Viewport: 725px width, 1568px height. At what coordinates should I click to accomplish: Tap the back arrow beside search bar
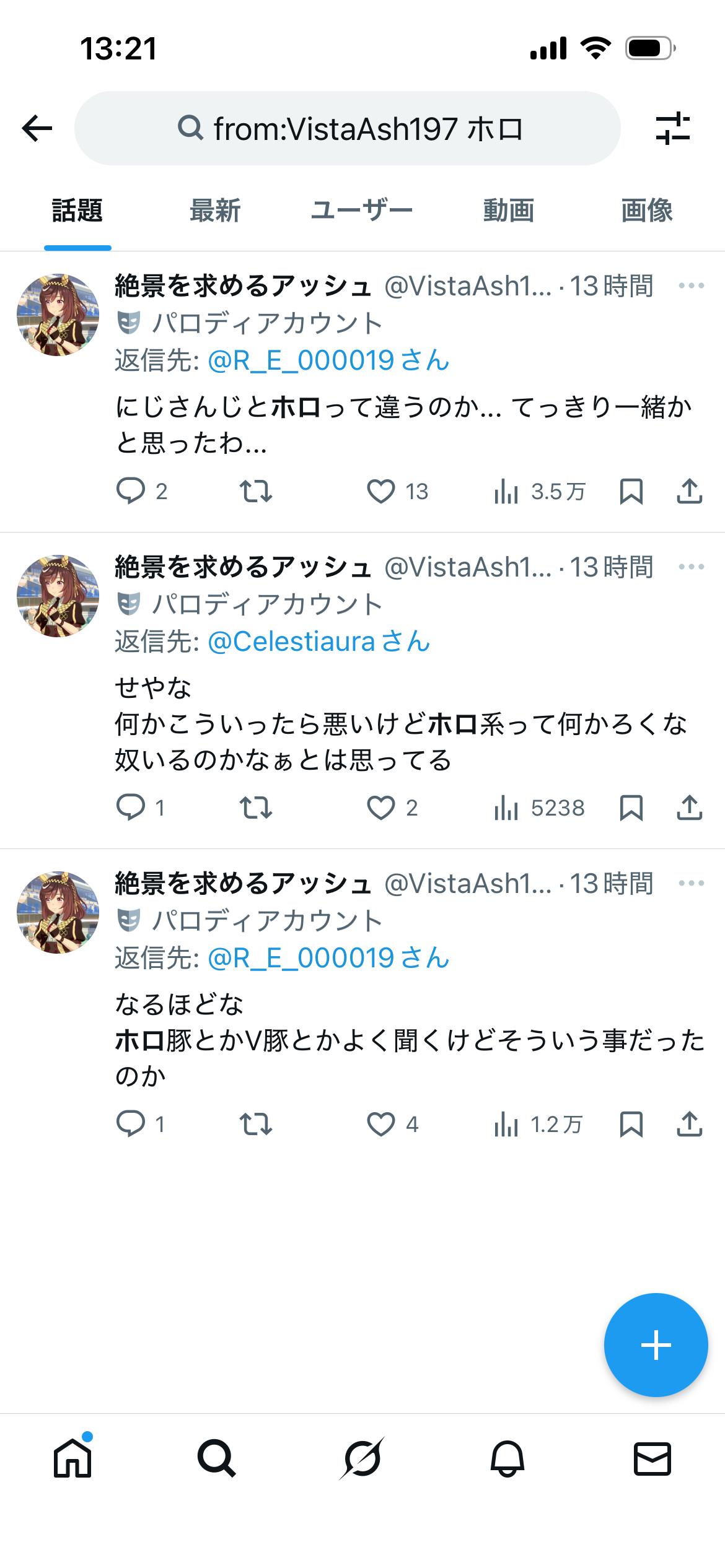pyautogui.click(x=37, y=129)
